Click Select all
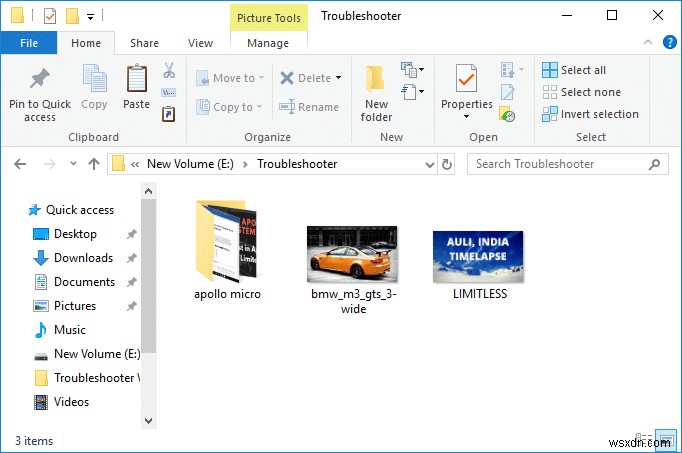682x453 pixels. click(x=574, y=70)
